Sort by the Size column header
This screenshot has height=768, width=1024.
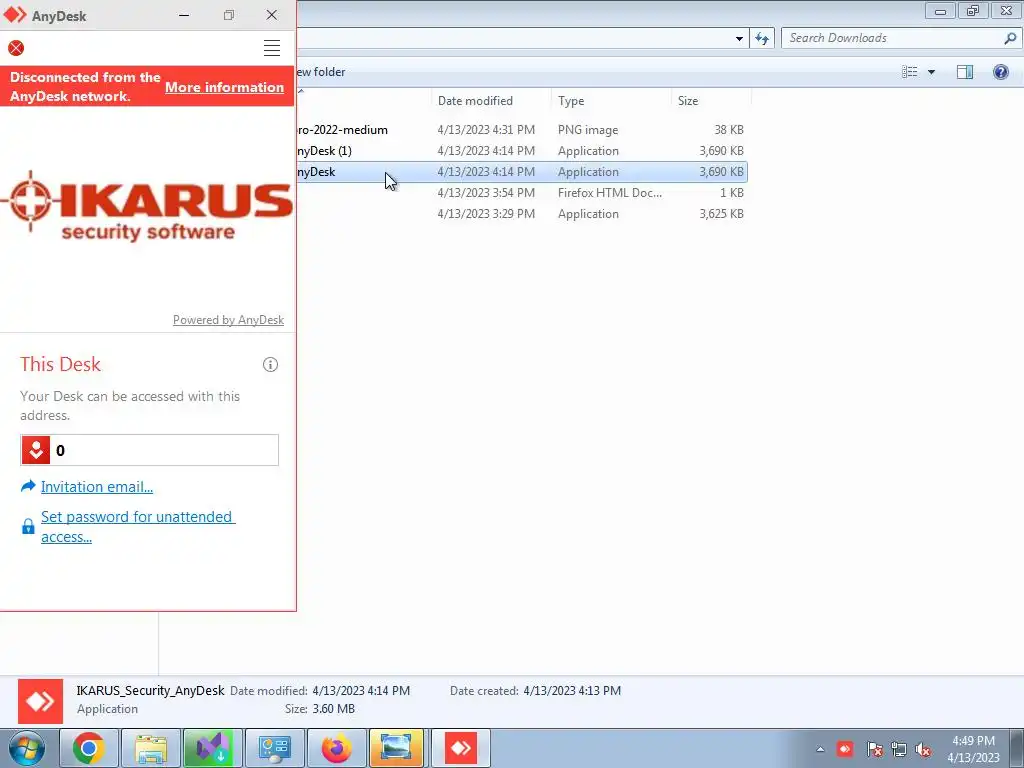click(711, 101)
